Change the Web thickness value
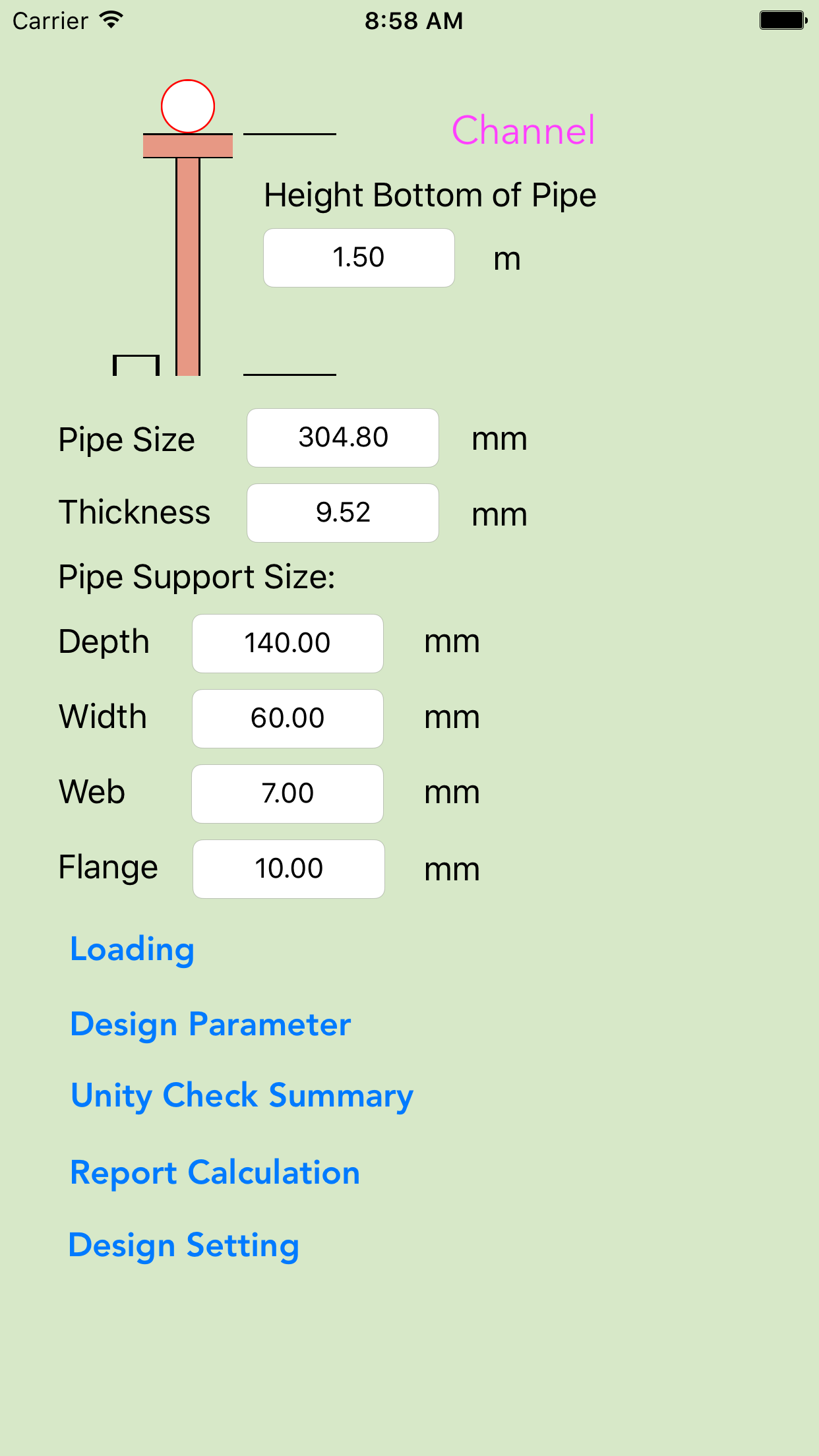Viewport: 819px width, 1456px height. pos(288,794)
